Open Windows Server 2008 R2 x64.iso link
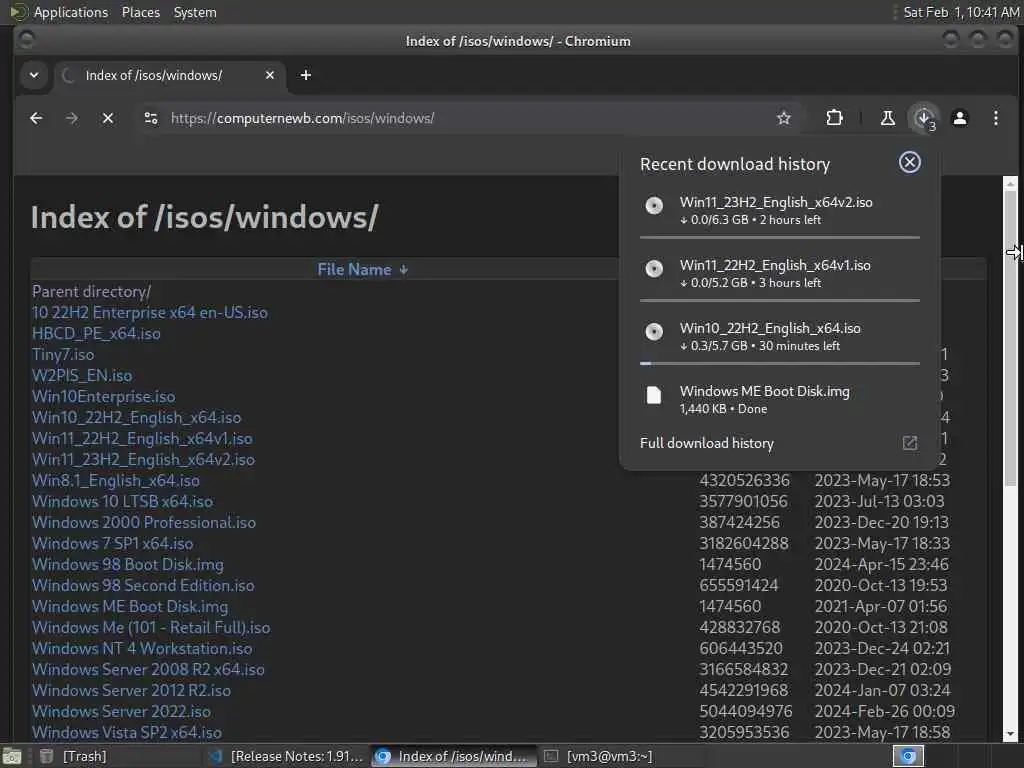 [148, 669]
